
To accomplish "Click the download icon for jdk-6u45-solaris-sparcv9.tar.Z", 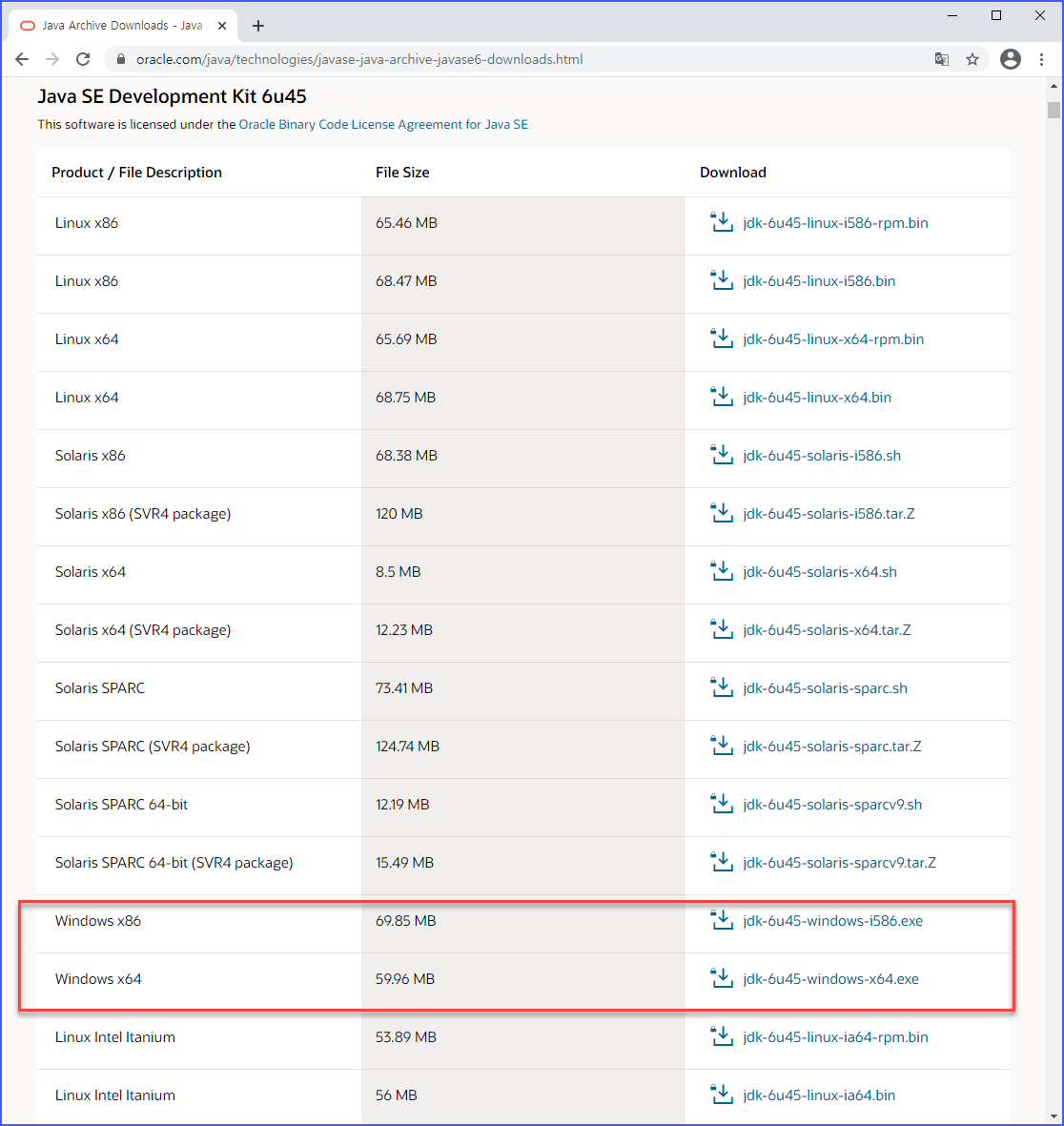I will [722, 863].
